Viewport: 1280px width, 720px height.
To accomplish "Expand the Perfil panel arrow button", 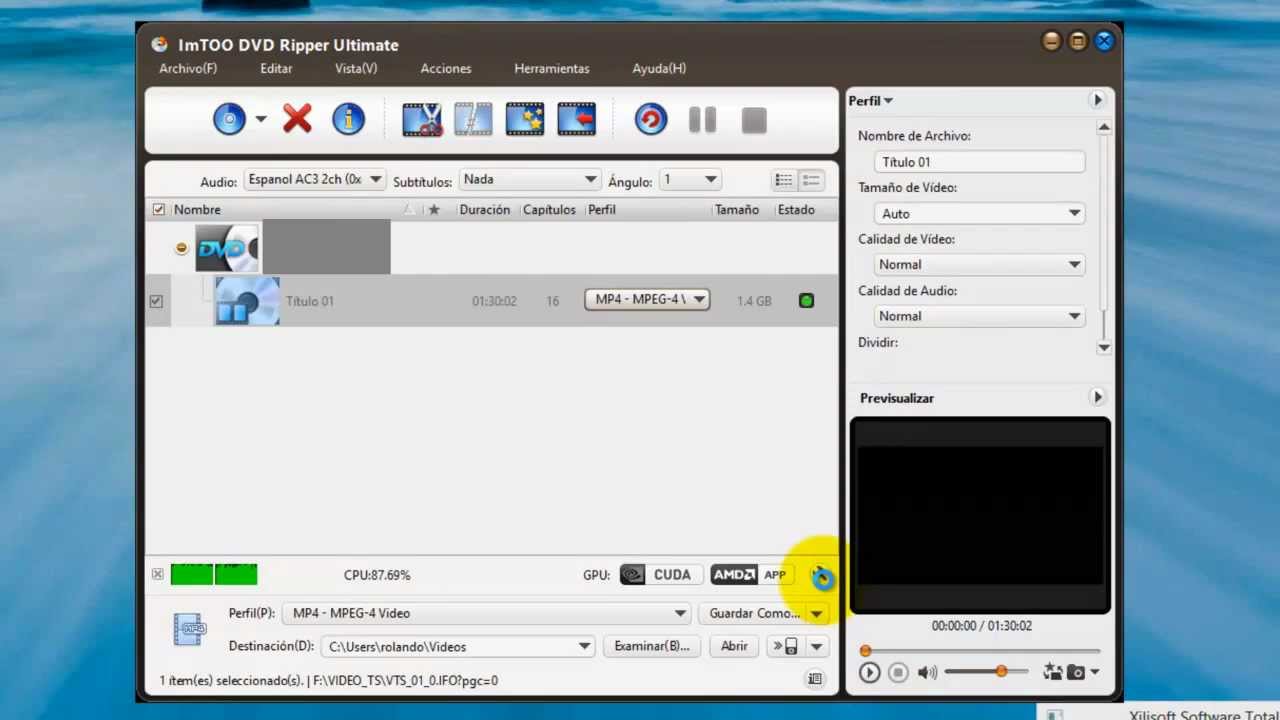I will coord(1097,100).
